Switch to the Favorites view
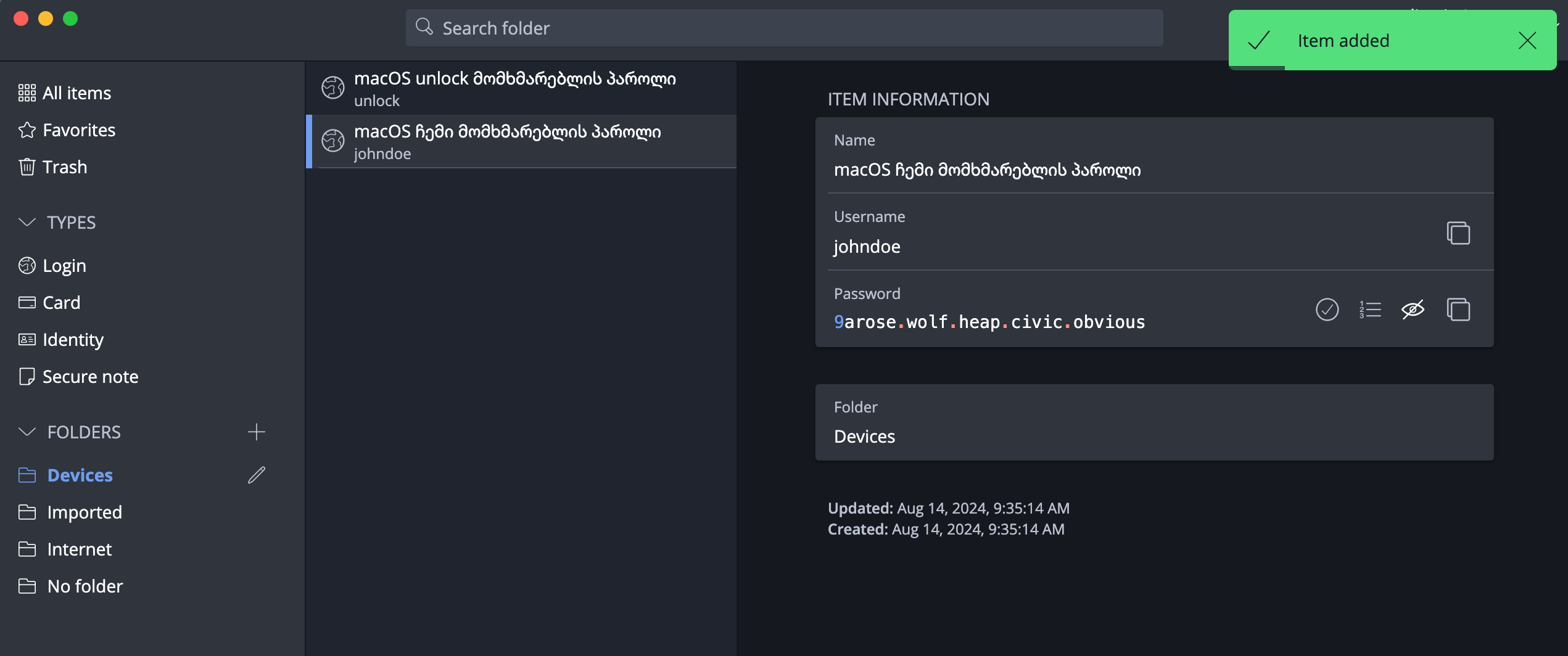The height and width of the screenshot is (656, 1568). click(78, 129)
